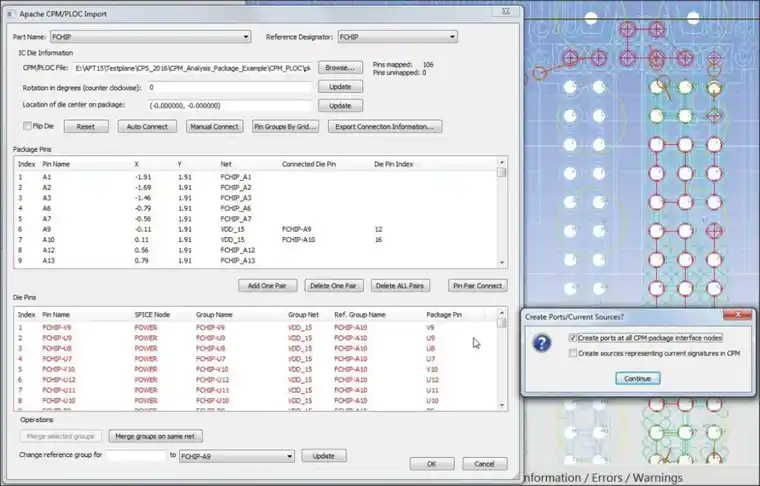Image resolution: width=760 pixels, height=486 pixels.
Task: Click Cancel in the CPM/PLOC Import dialog
Action: coord(485,464)
